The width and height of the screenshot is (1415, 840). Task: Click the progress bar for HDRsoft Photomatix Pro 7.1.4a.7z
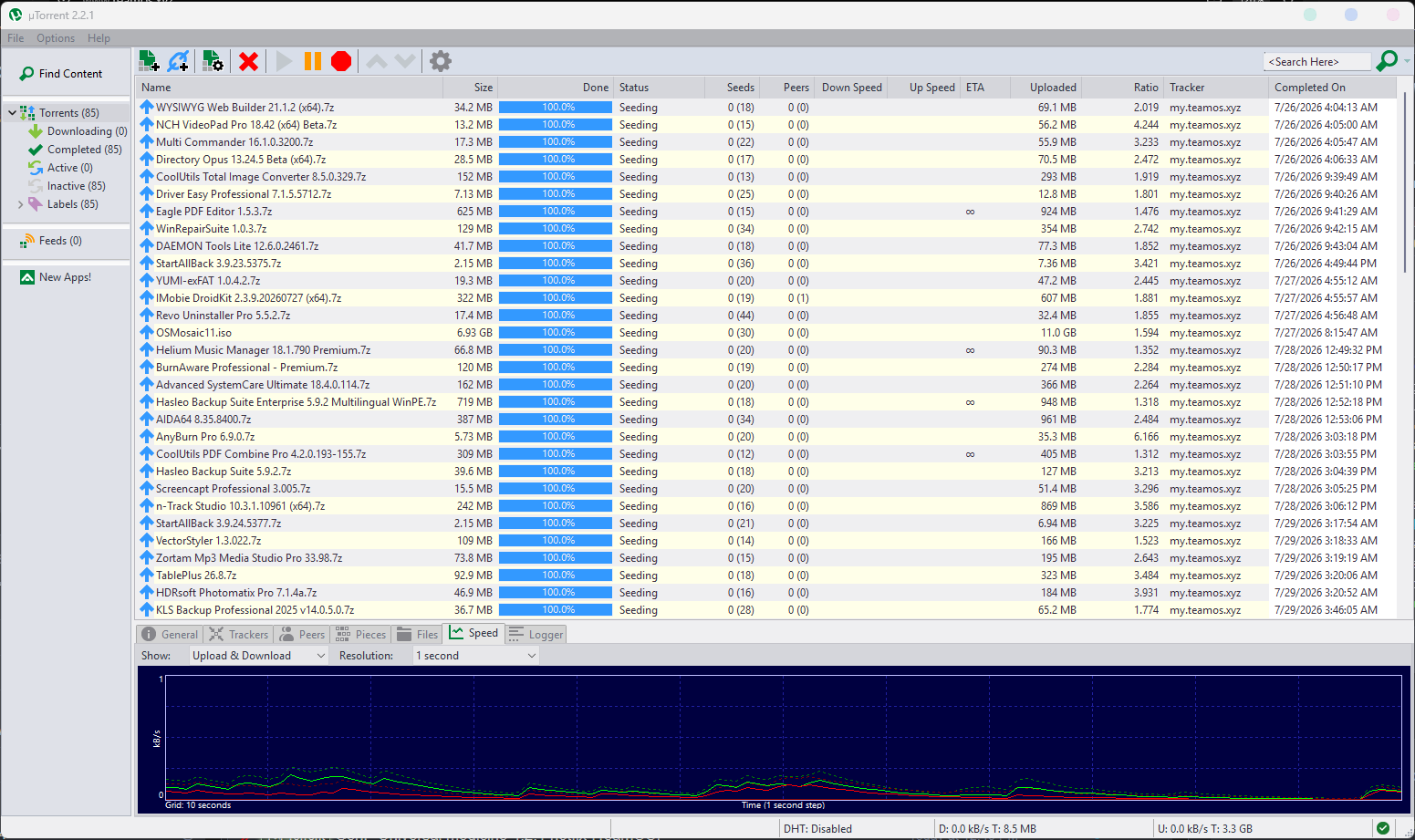coord(556,593)
